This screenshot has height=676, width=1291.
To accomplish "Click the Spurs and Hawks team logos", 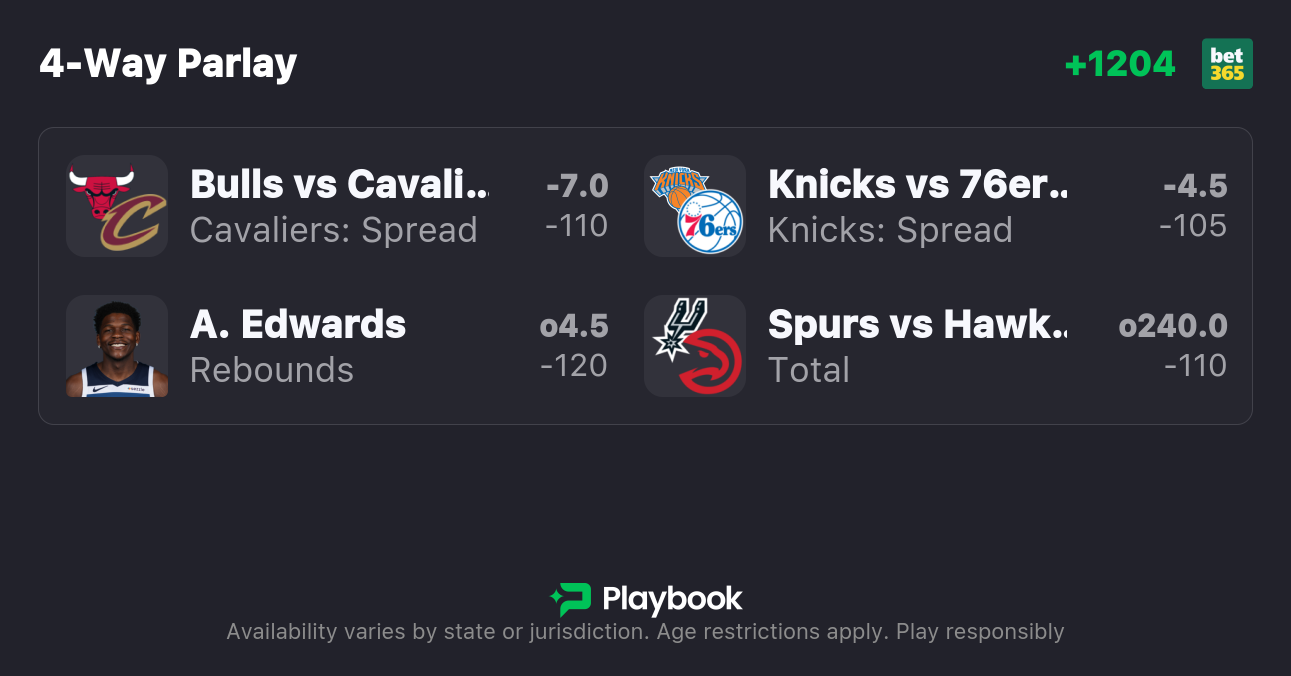I will point(695,346).
